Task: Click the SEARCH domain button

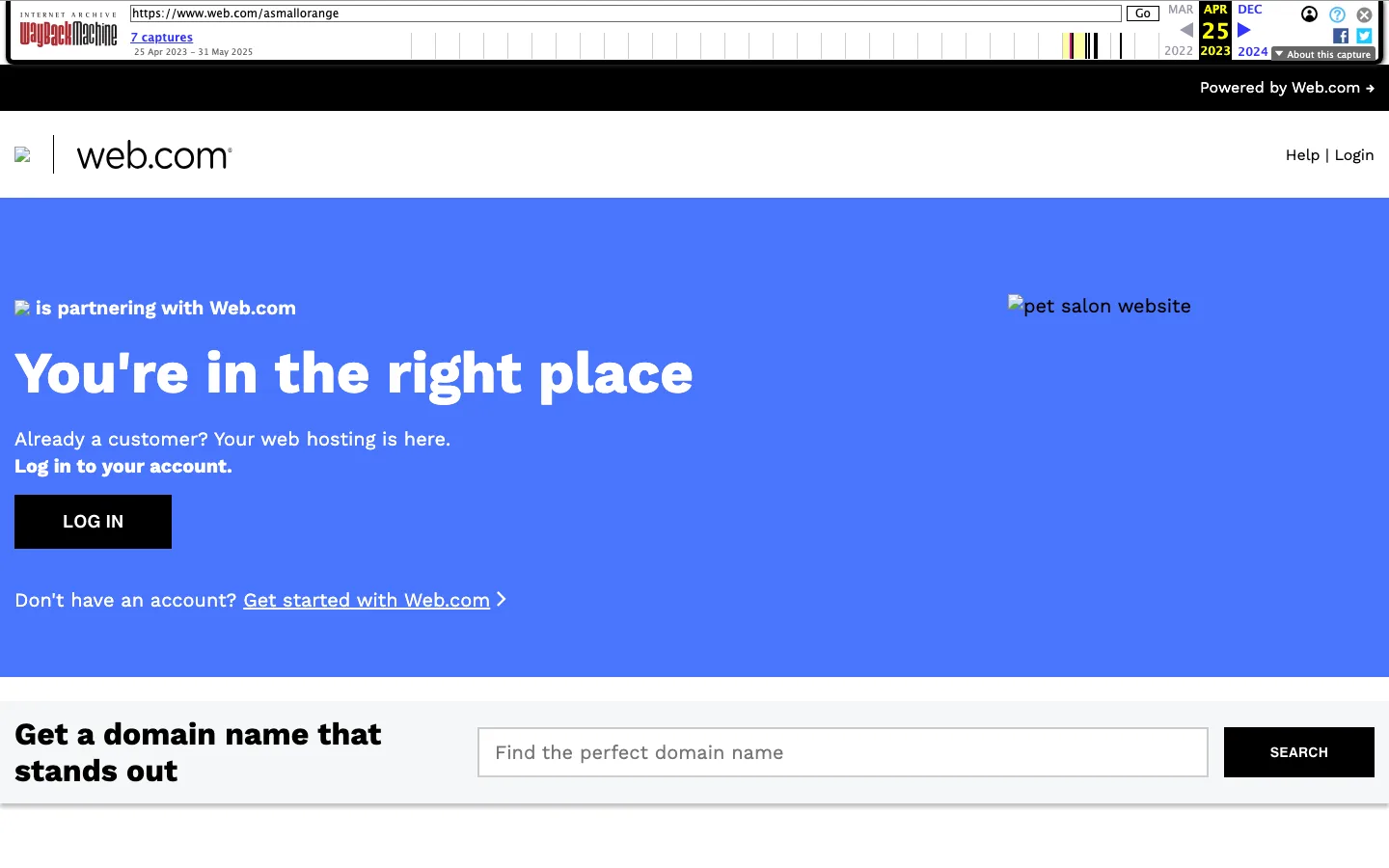Action: (1299, 752)
